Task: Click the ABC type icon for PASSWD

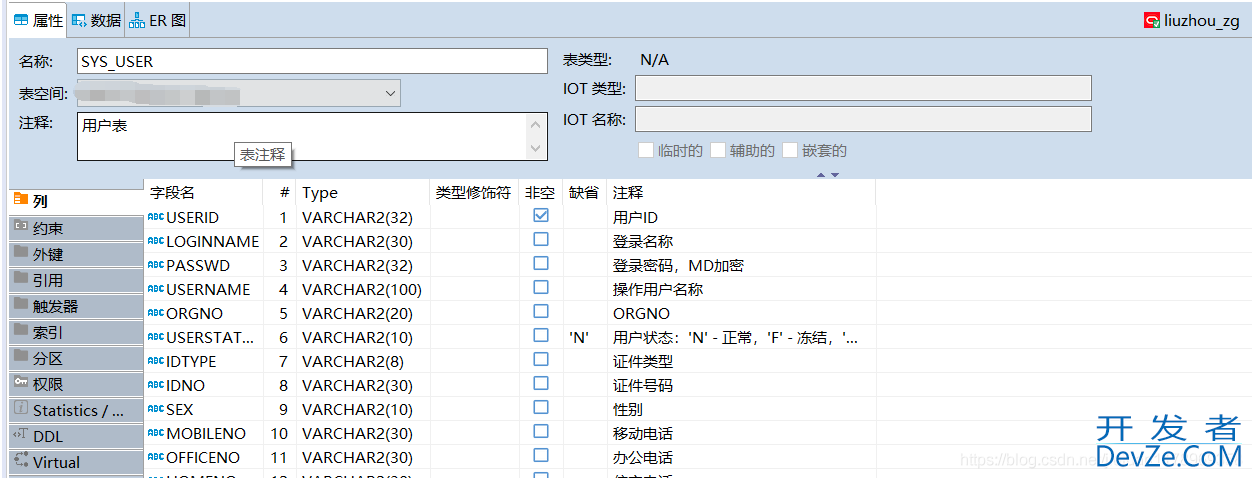Action: tap(155, 265)
